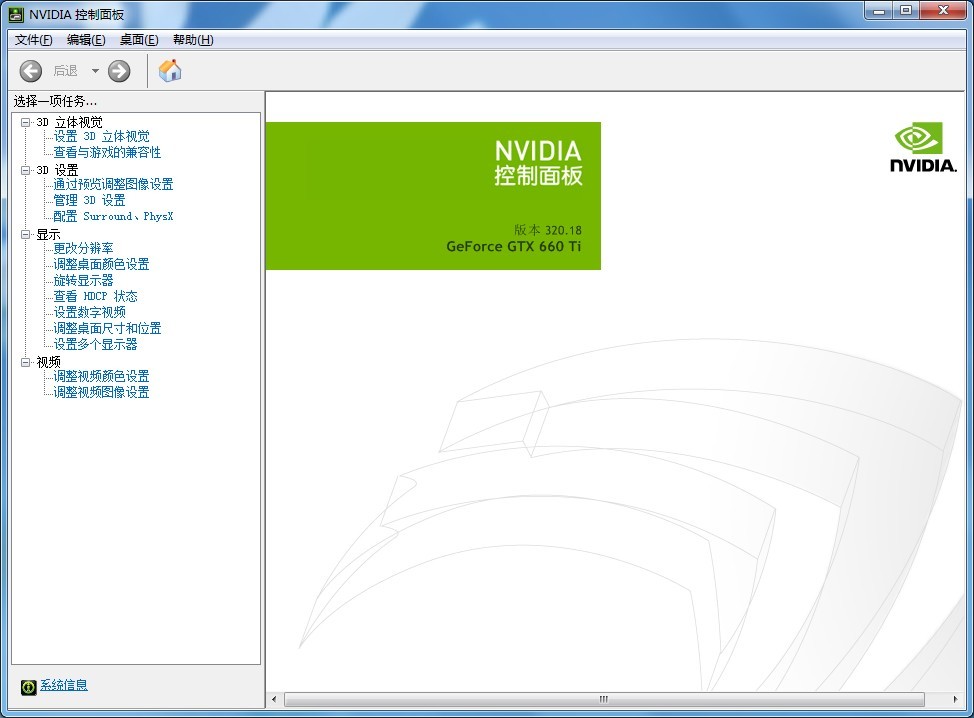Open 配置 Surround、PhysX task
The width and height of the screenshot is (974, 718).
click(113, 216)
